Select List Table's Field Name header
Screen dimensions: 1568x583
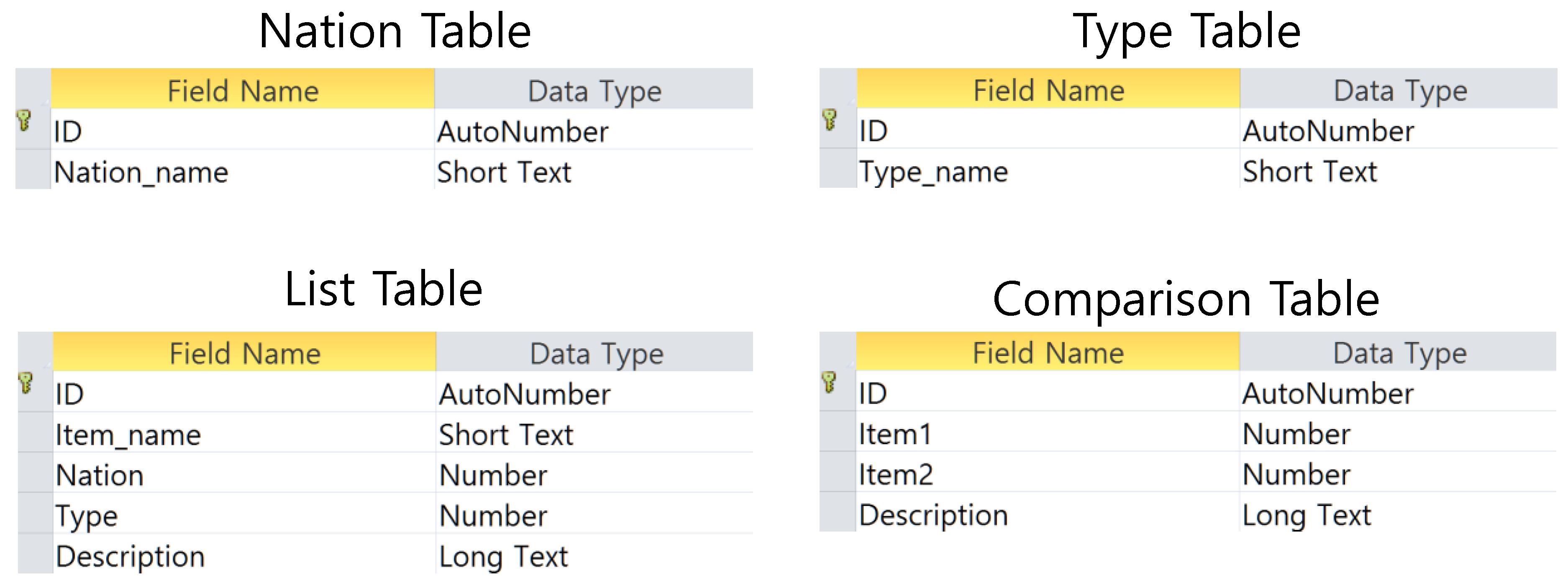click(x=244, y=352)
